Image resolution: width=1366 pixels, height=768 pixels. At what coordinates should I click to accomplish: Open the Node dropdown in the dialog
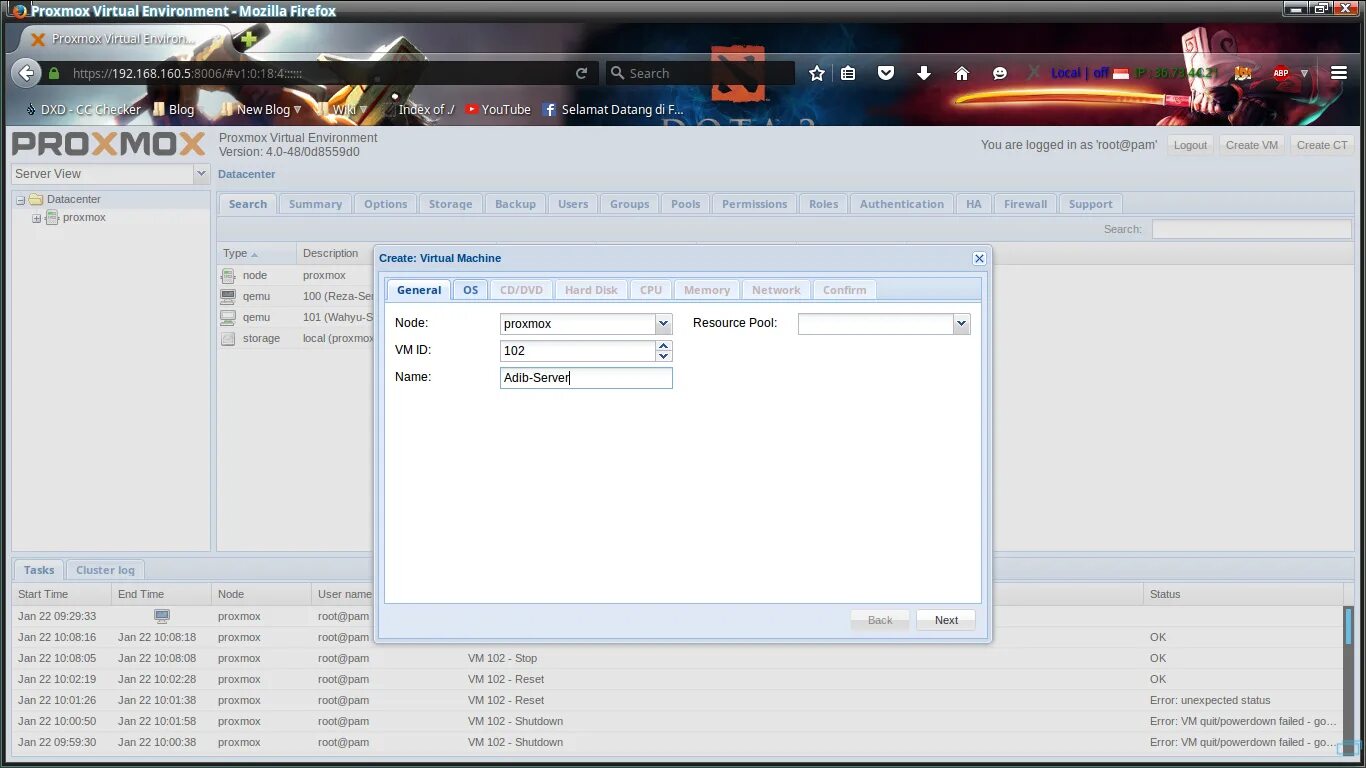(x=663, y=324)
